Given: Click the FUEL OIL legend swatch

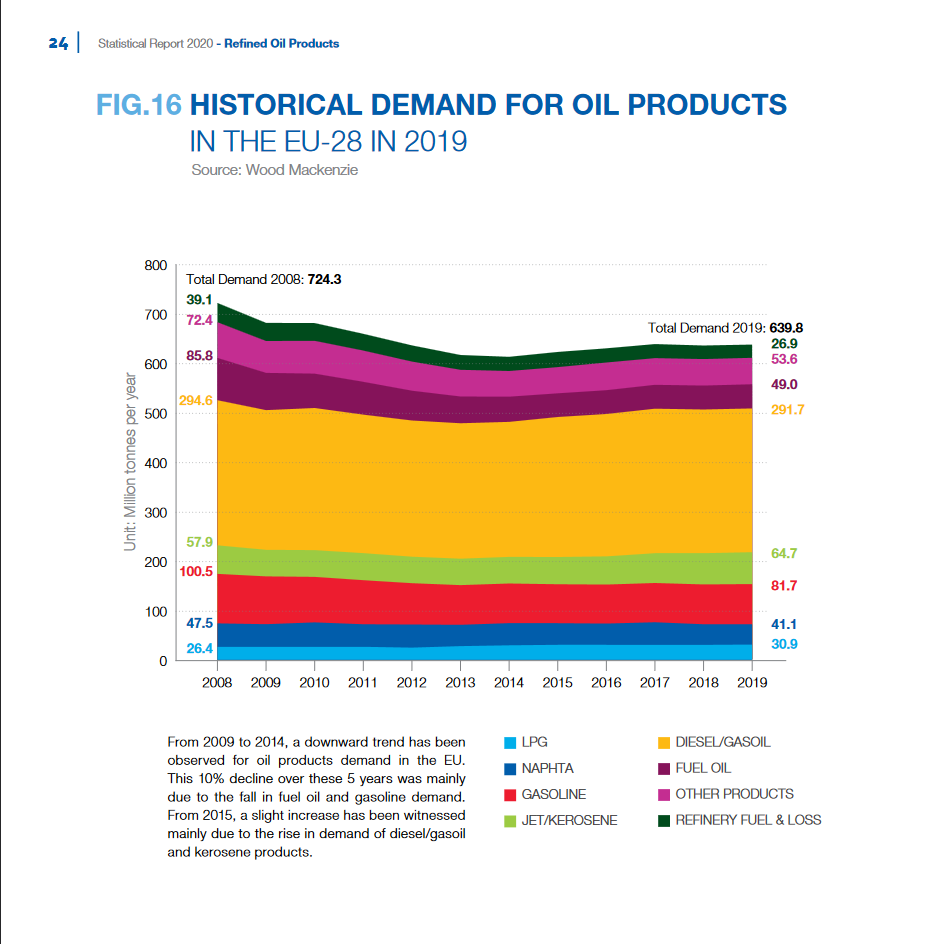Looking at the screenshot, I should 663,769.
